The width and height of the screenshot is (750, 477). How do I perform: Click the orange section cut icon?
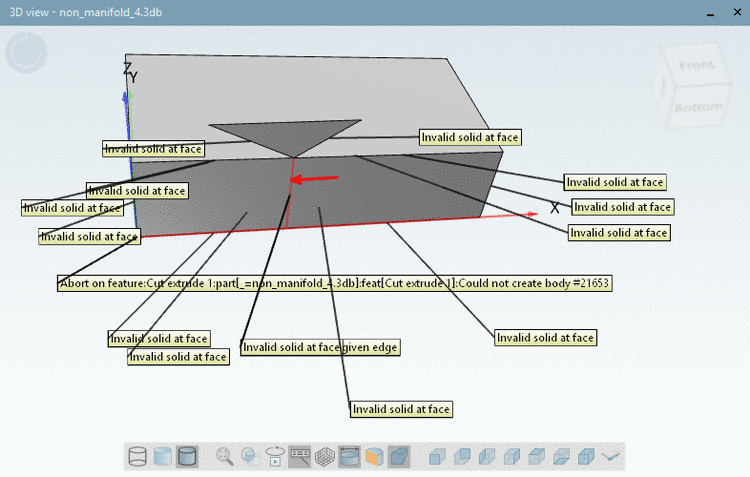pos(375,456)
